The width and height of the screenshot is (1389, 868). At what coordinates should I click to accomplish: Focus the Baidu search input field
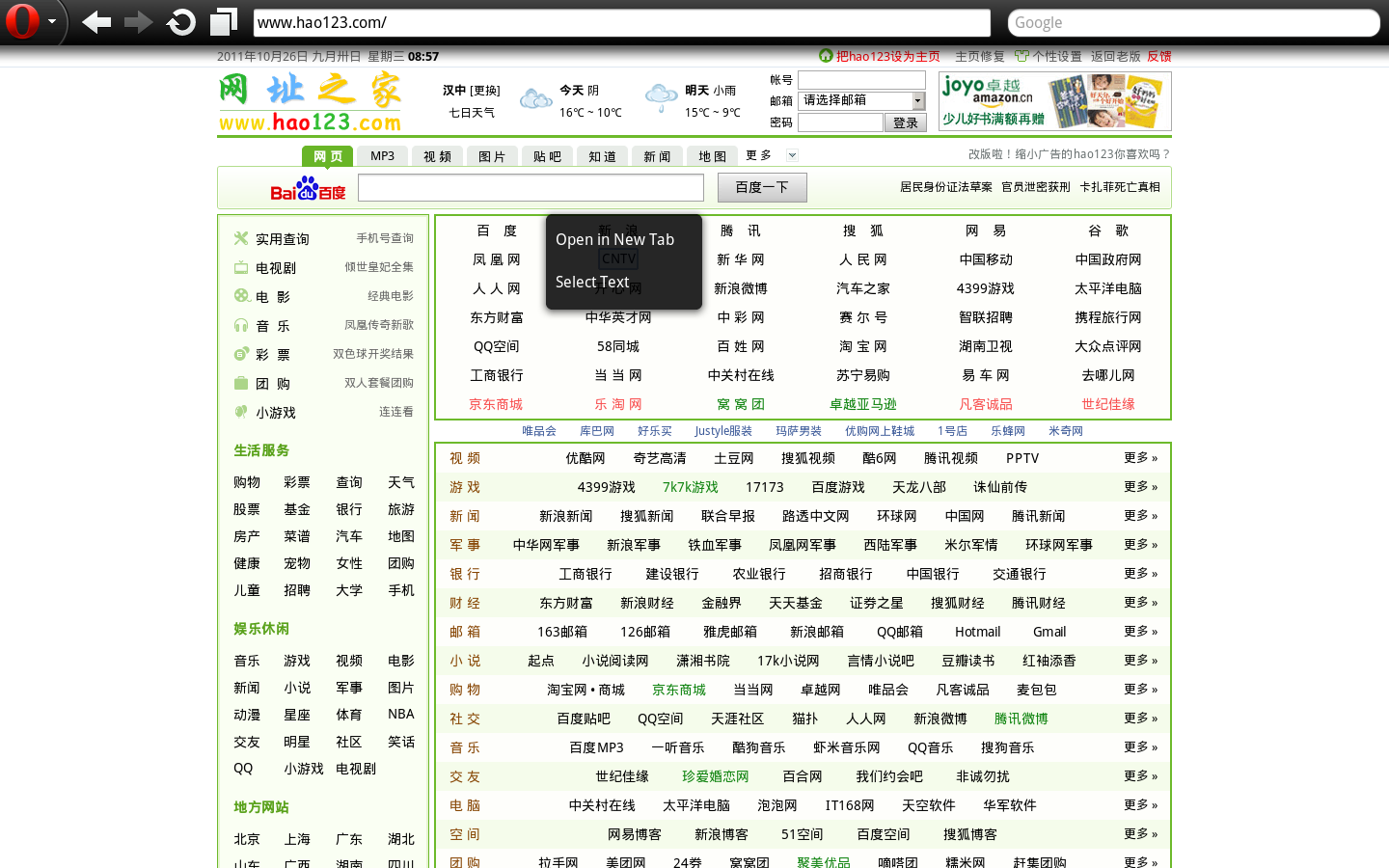click(x=531, y=187)
